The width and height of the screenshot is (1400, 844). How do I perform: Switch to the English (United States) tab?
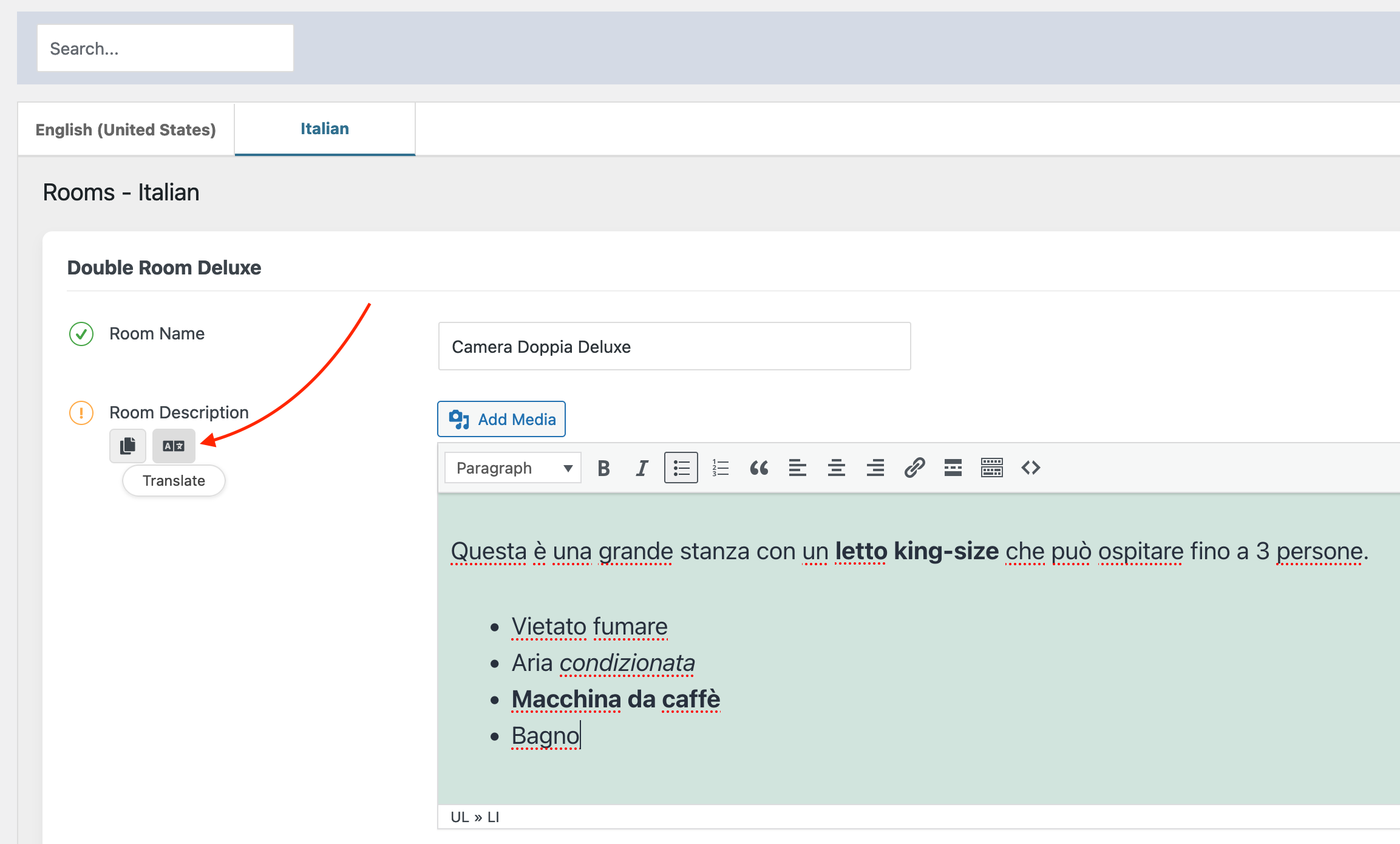126,129
